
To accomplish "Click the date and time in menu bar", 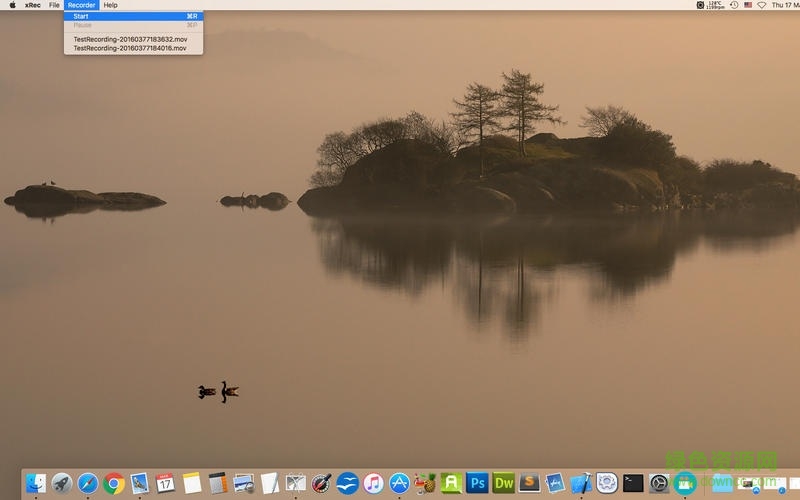I will click(786, 5).
